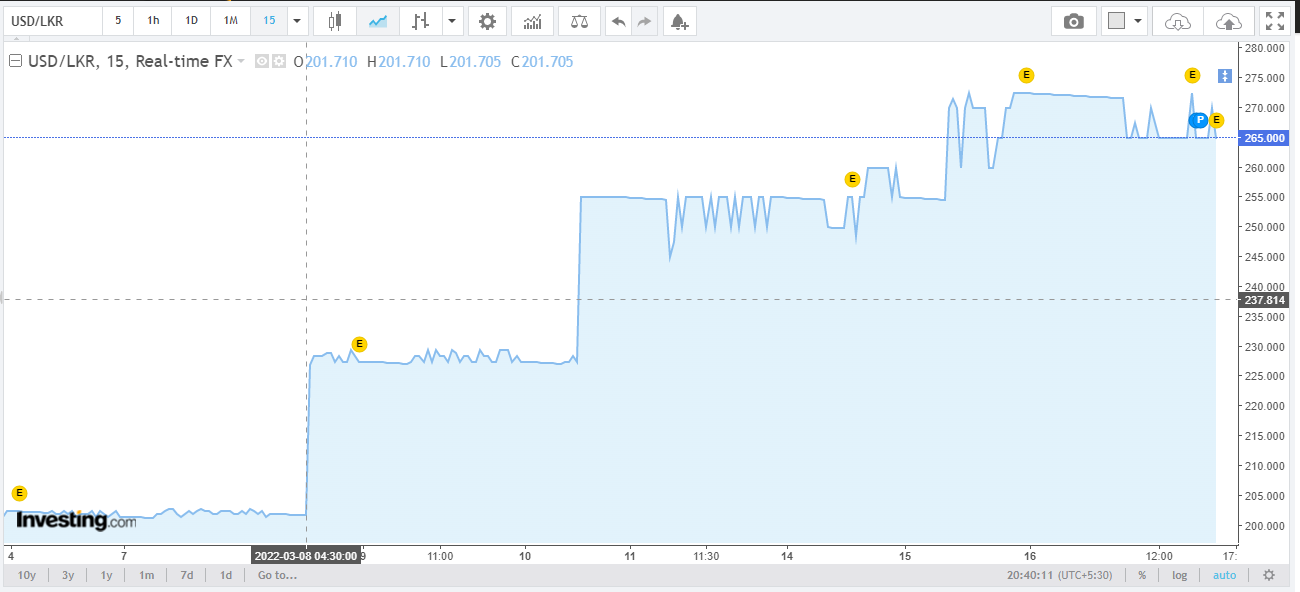
Task: Select the bar chart style icon
Action: pyautogui.click(x=420, y=21)
